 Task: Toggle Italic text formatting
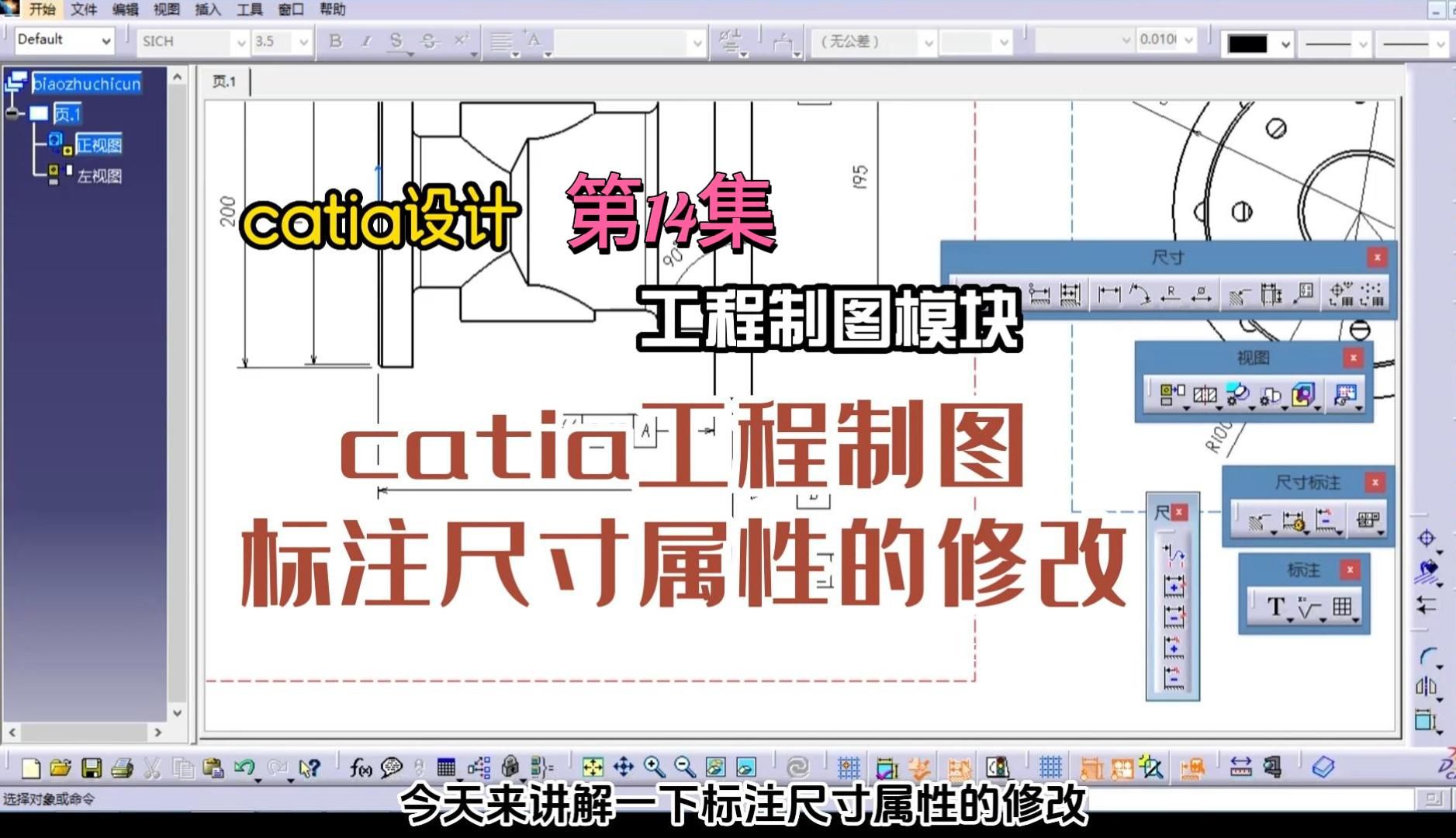coord(366,41)
